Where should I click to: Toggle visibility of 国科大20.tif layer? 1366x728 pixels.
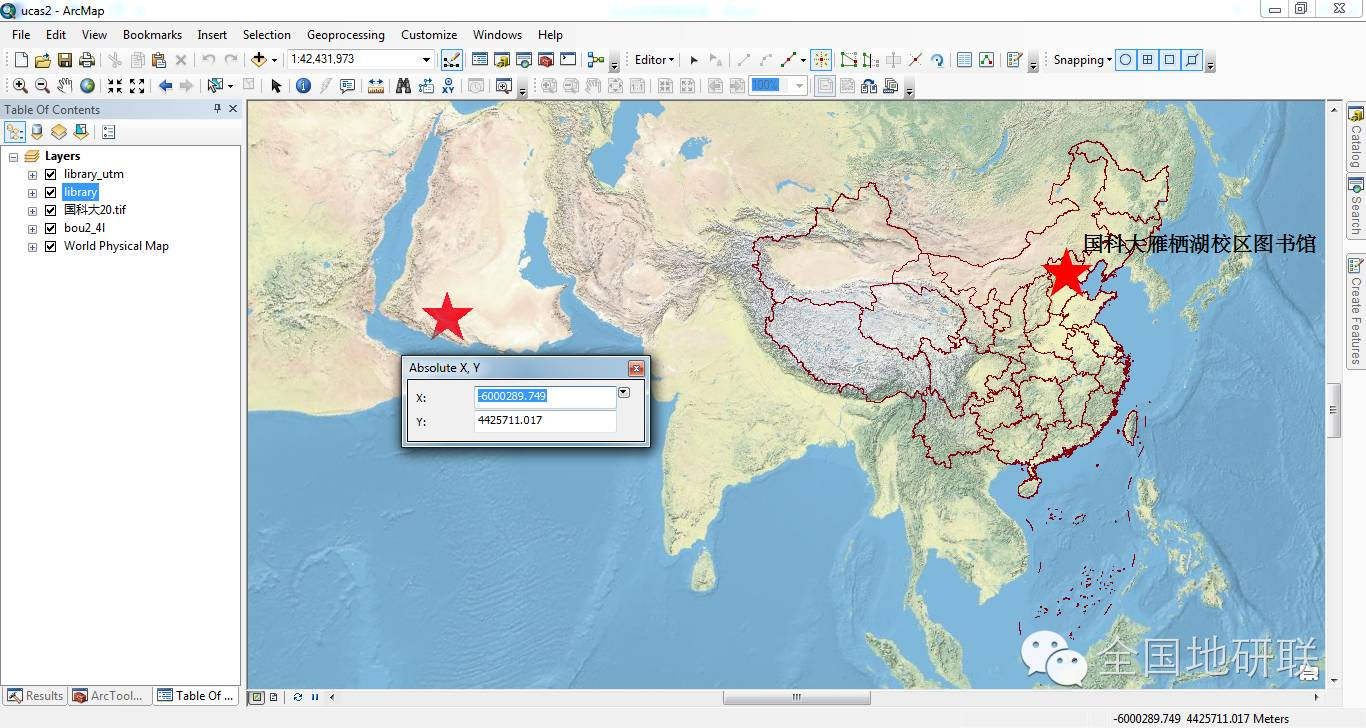click(49, 210)
